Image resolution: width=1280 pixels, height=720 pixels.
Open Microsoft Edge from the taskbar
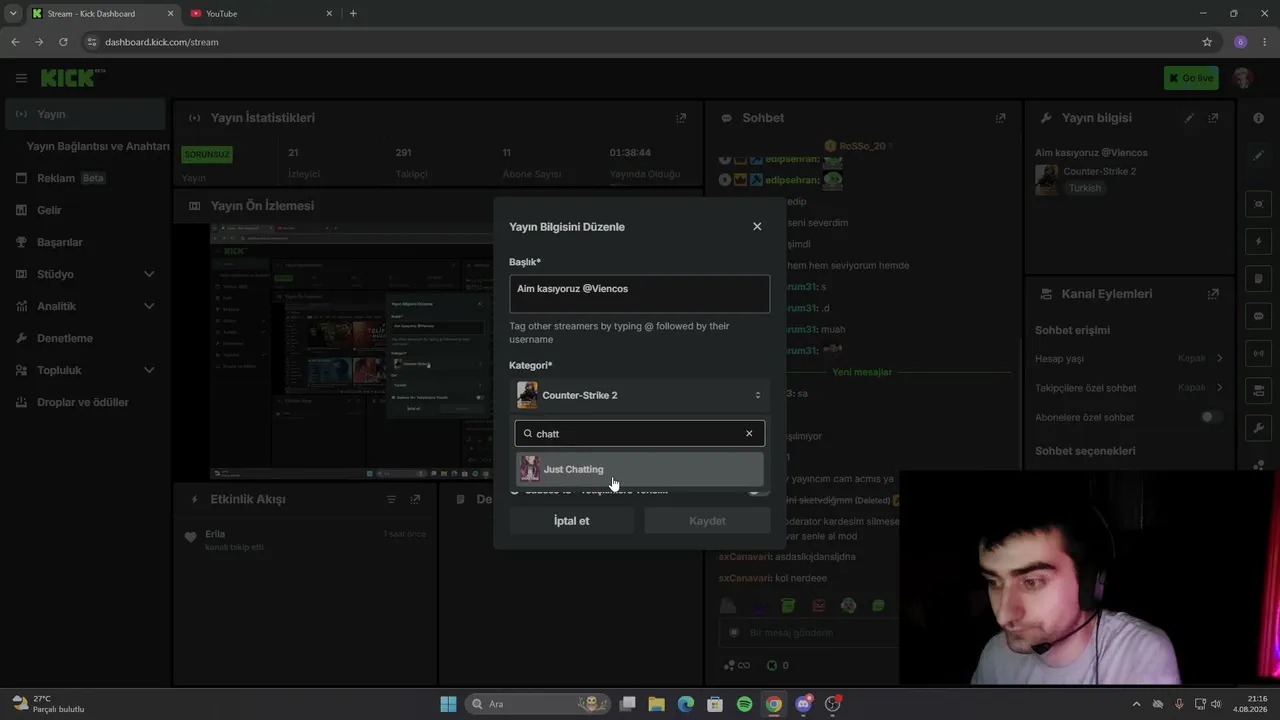[x=685, y=704]
